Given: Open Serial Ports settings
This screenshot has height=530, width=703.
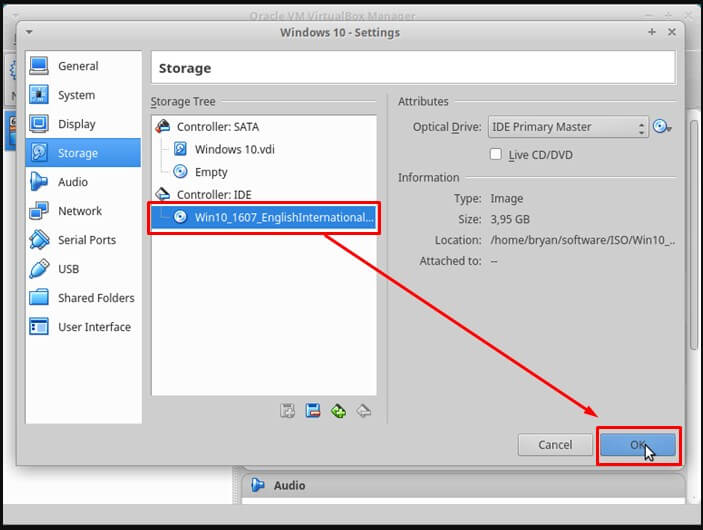Looking at the screenshot, I should (x=83, y=240).
